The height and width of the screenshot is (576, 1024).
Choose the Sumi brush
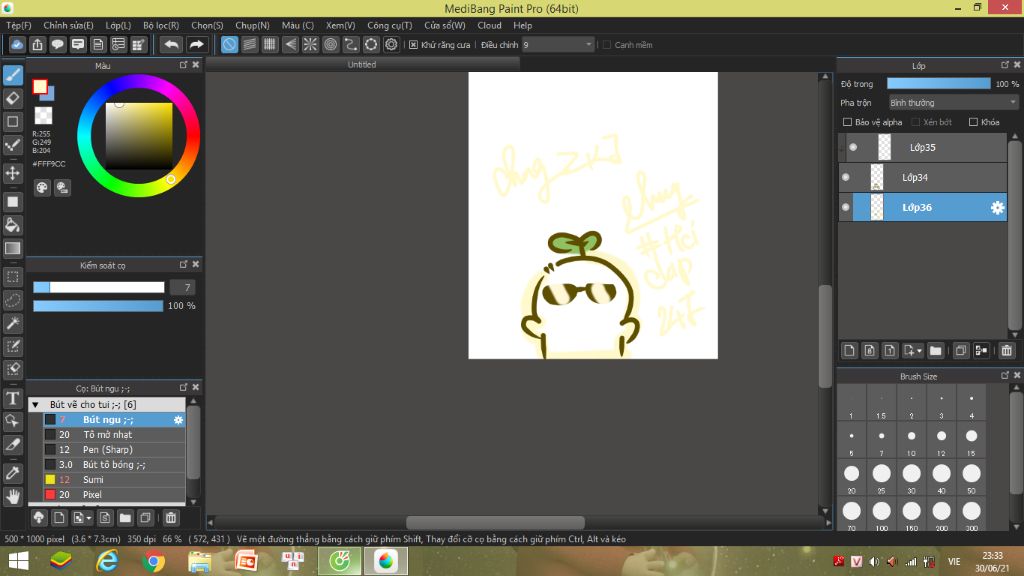pyautogui.click(x=114, y=480)
